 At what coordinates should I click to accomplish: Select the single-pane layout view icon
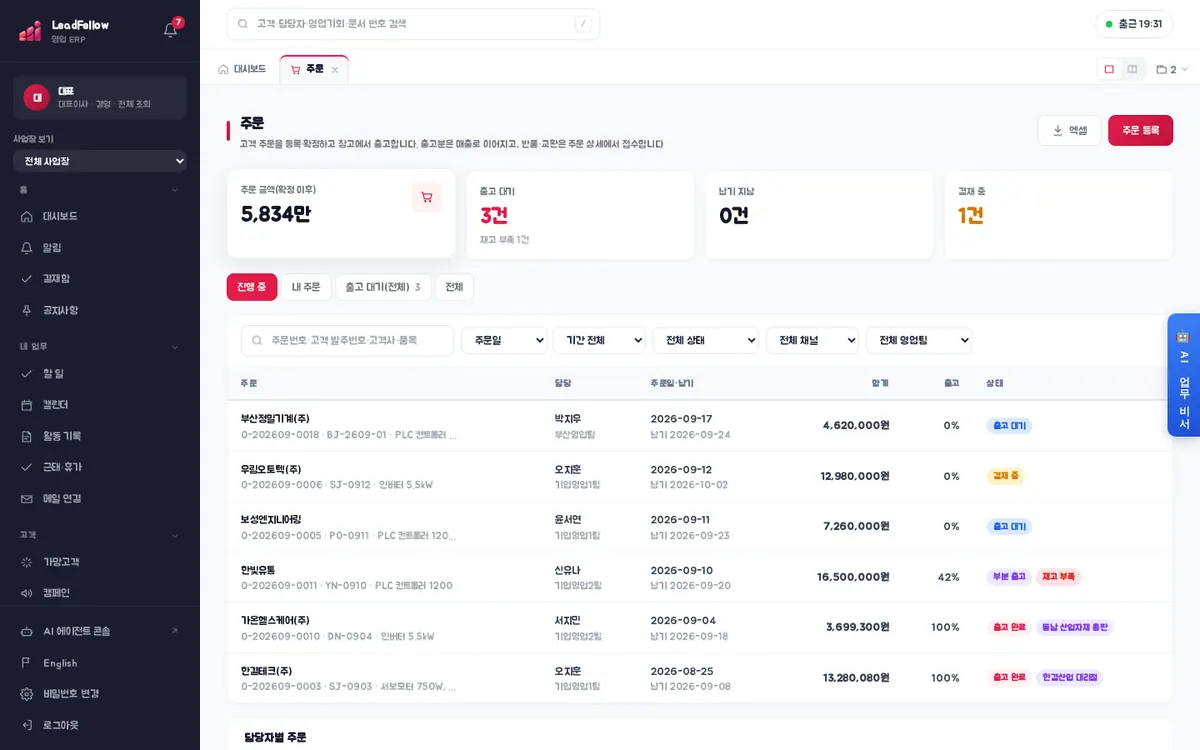1109,69
